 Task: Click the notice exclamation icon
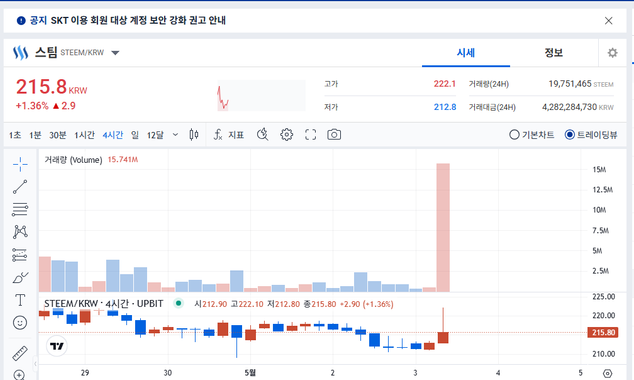21,21
